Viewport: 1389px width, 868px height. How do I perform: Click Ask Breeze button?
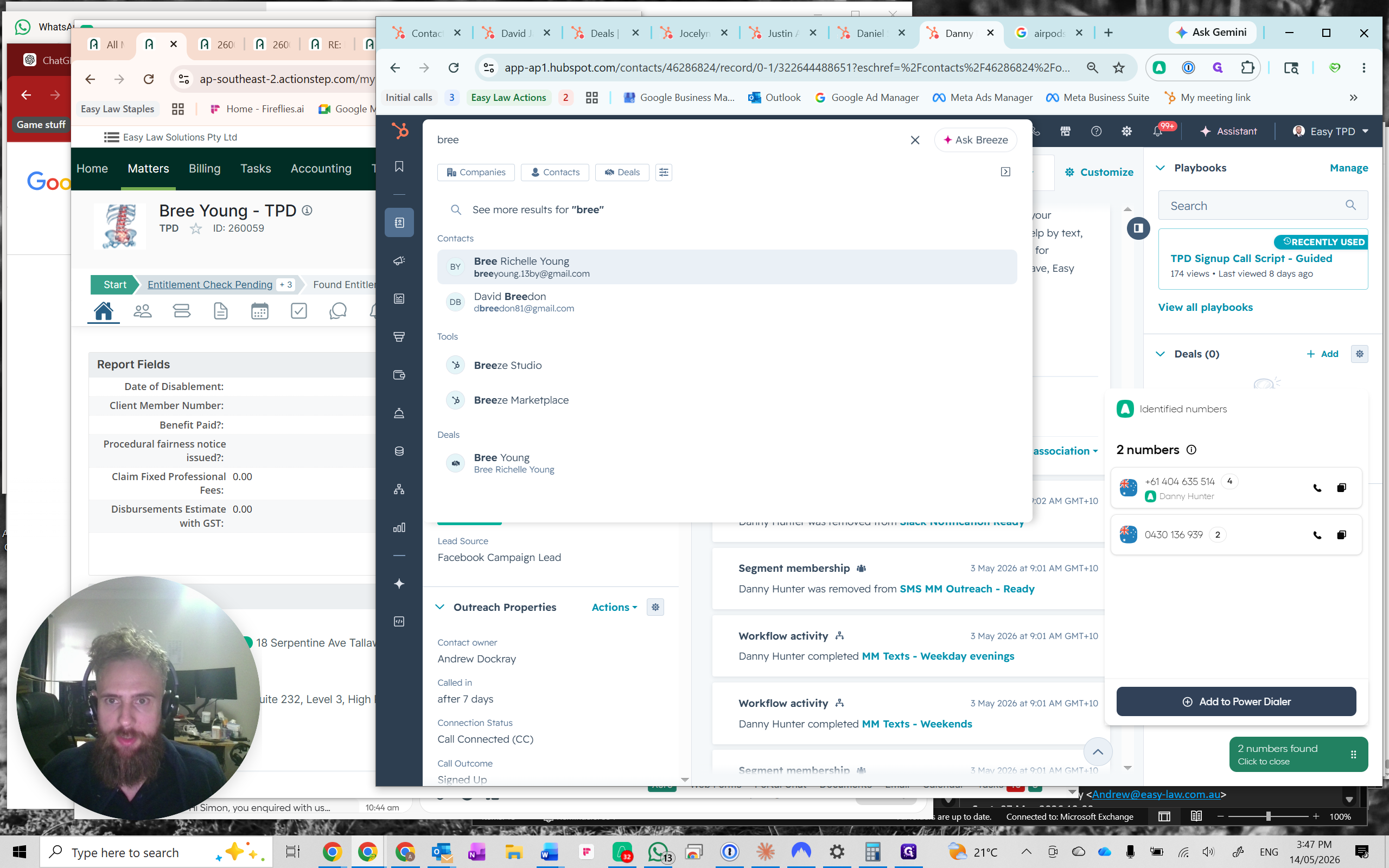pyautogui.click(x=976, y=140)
